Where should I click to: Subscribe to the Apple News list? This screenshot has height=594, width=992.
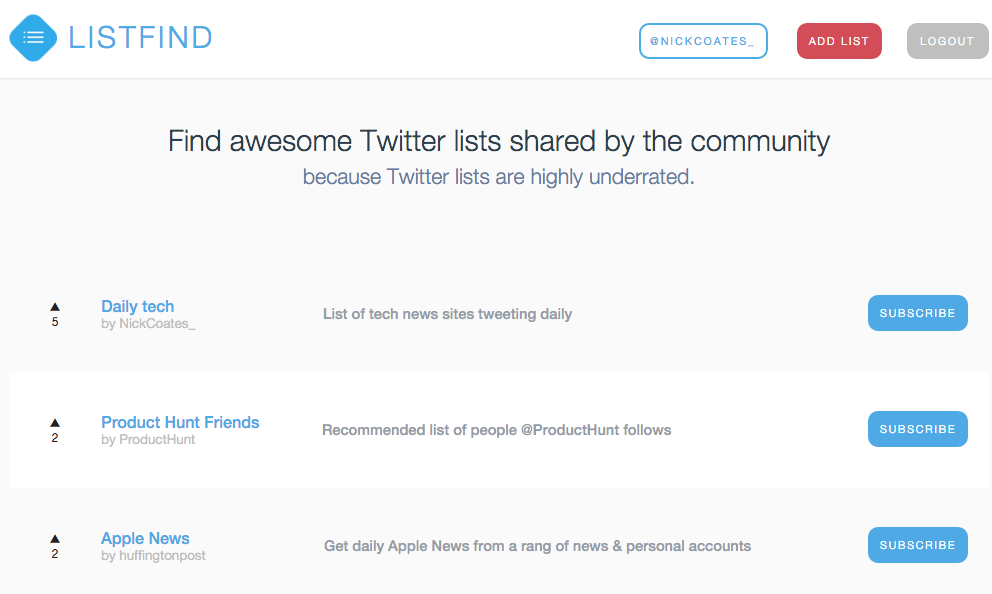point(917,545)
